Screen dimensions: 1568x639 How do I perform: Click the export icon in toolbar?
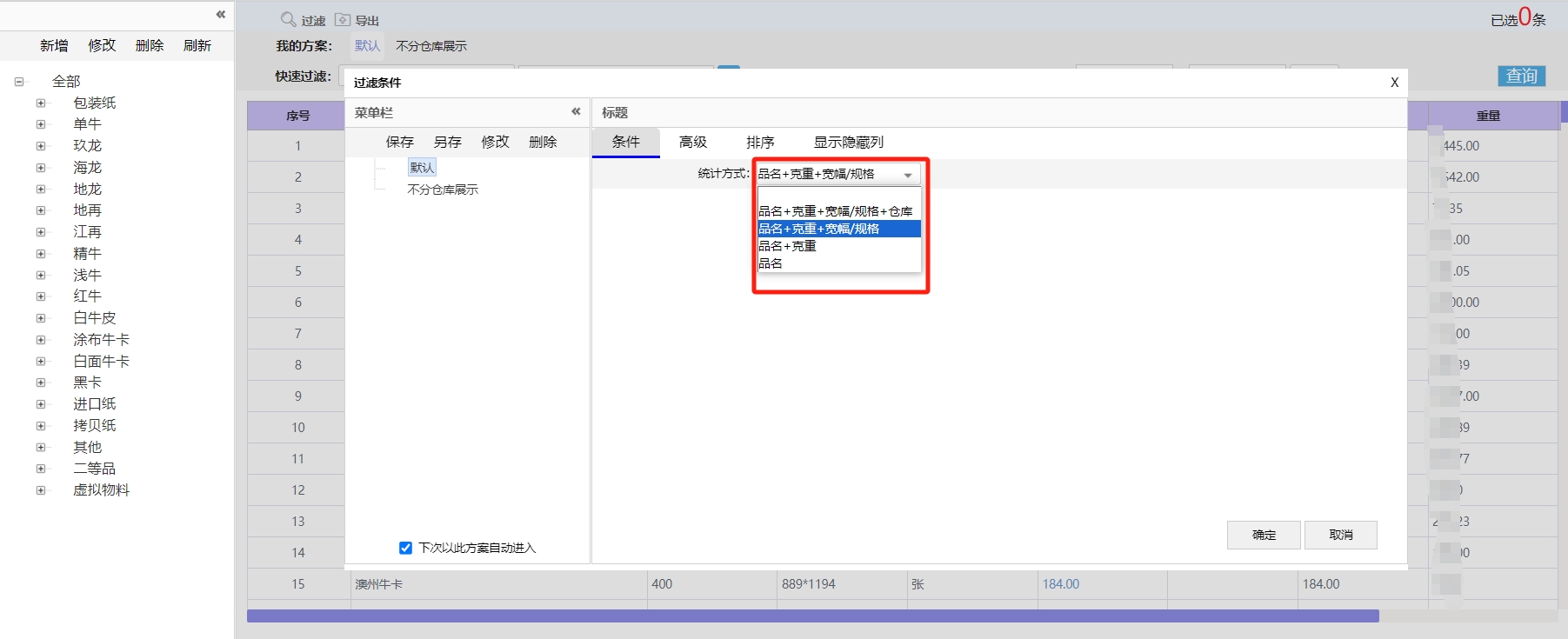[343, 19]
